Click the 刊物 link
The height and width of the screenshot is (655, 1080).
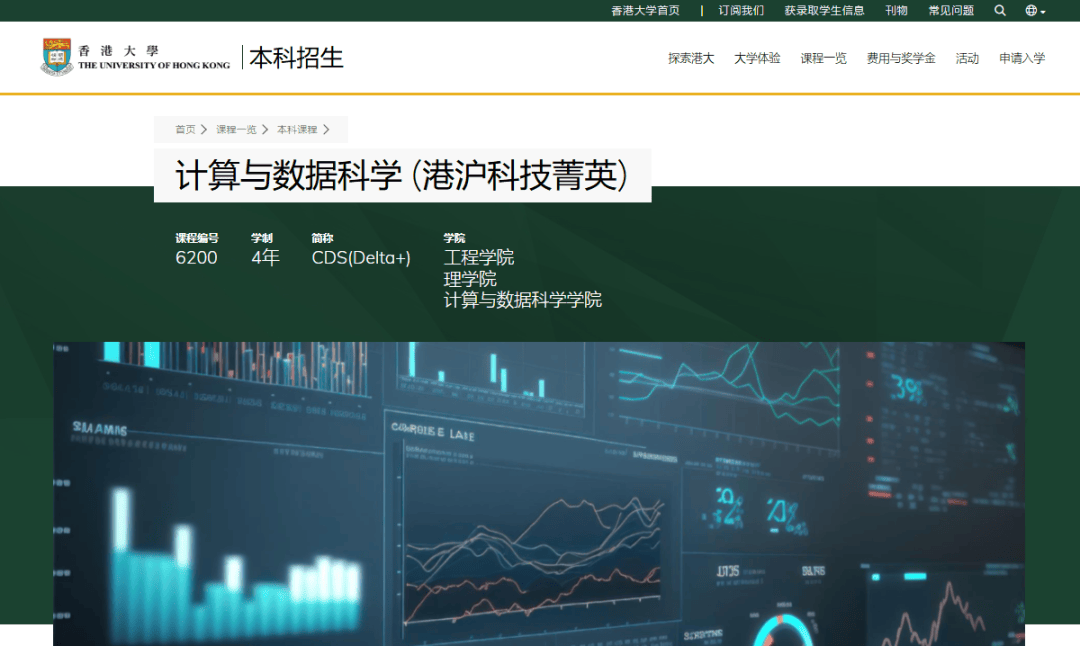pos(896,10)
